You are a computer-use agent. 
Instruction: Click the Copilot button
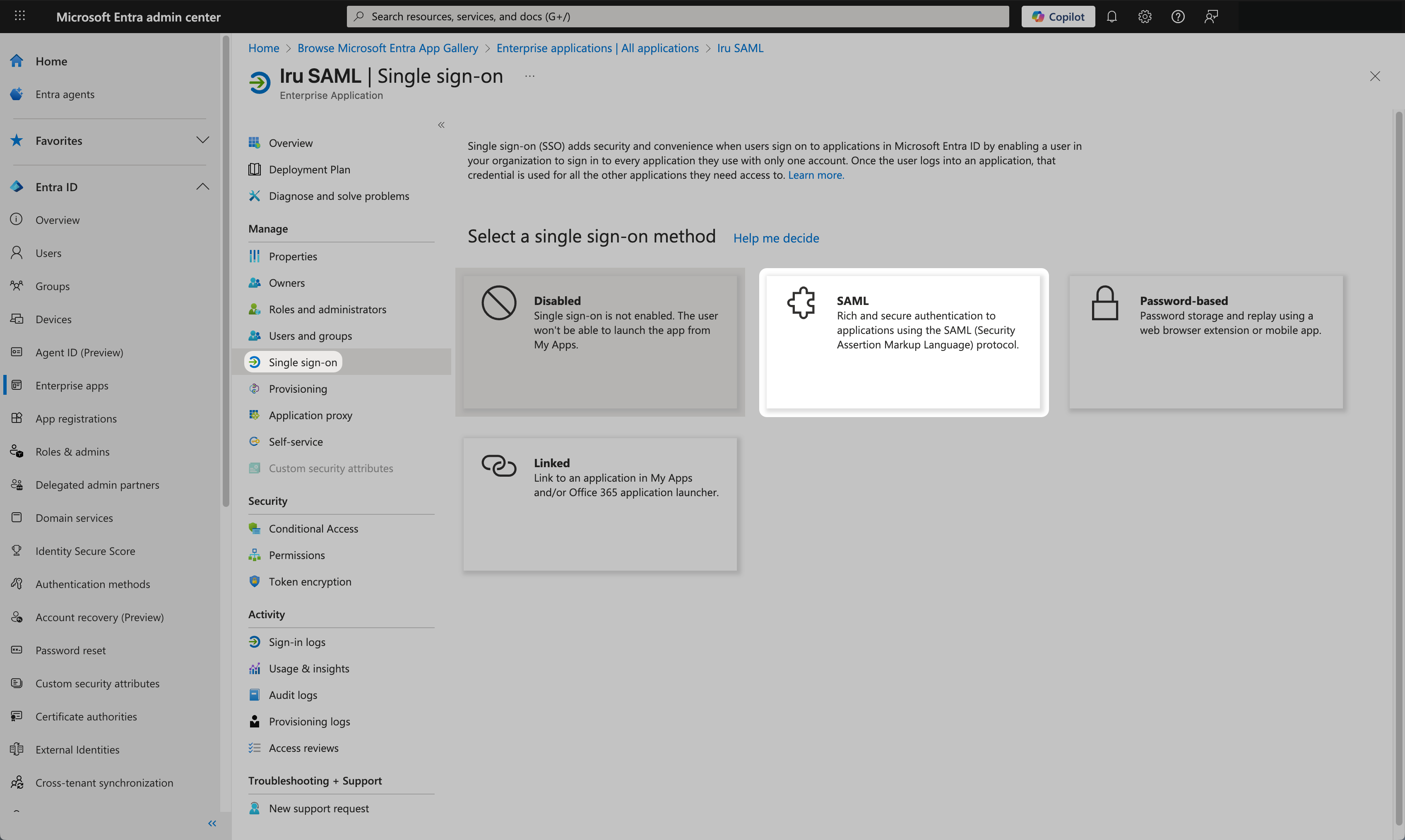[x=1058, y=17]
